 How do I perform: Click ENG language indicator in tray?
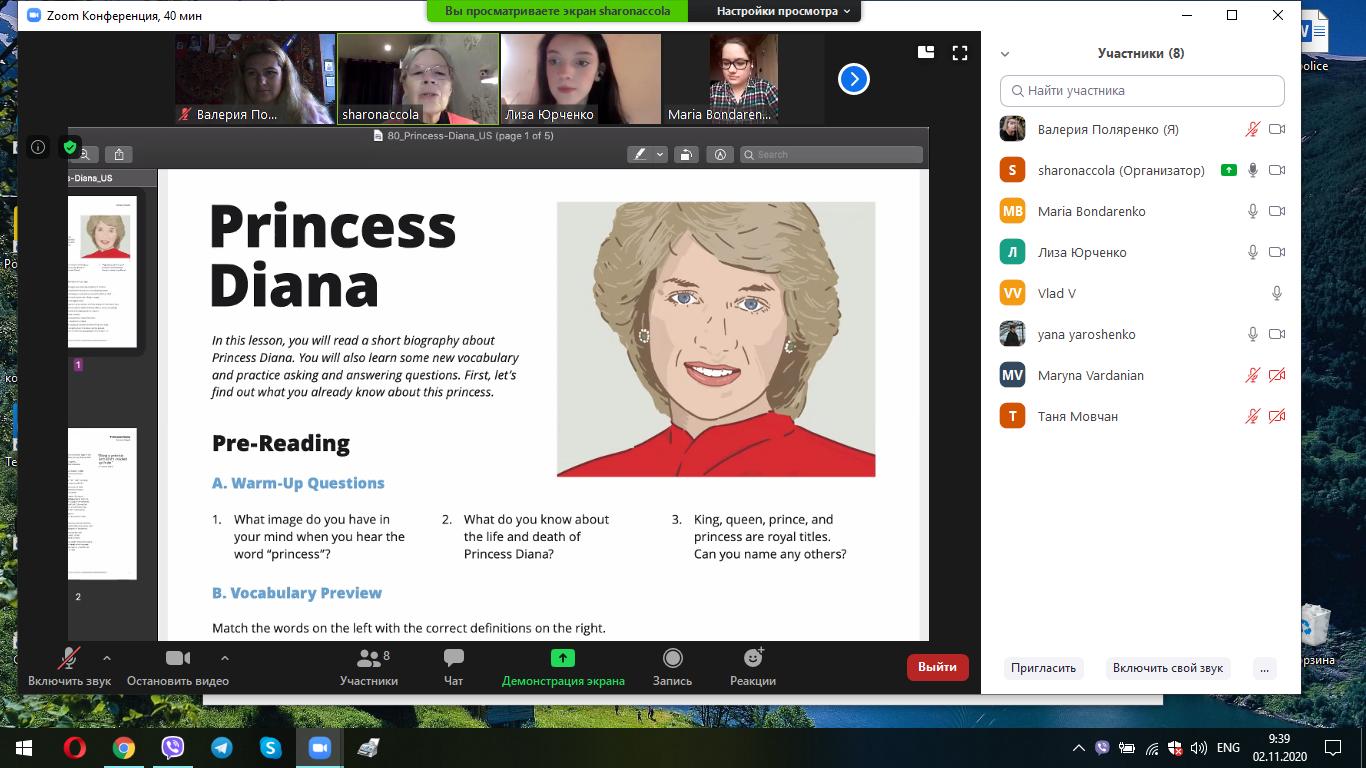(1228, 748)
